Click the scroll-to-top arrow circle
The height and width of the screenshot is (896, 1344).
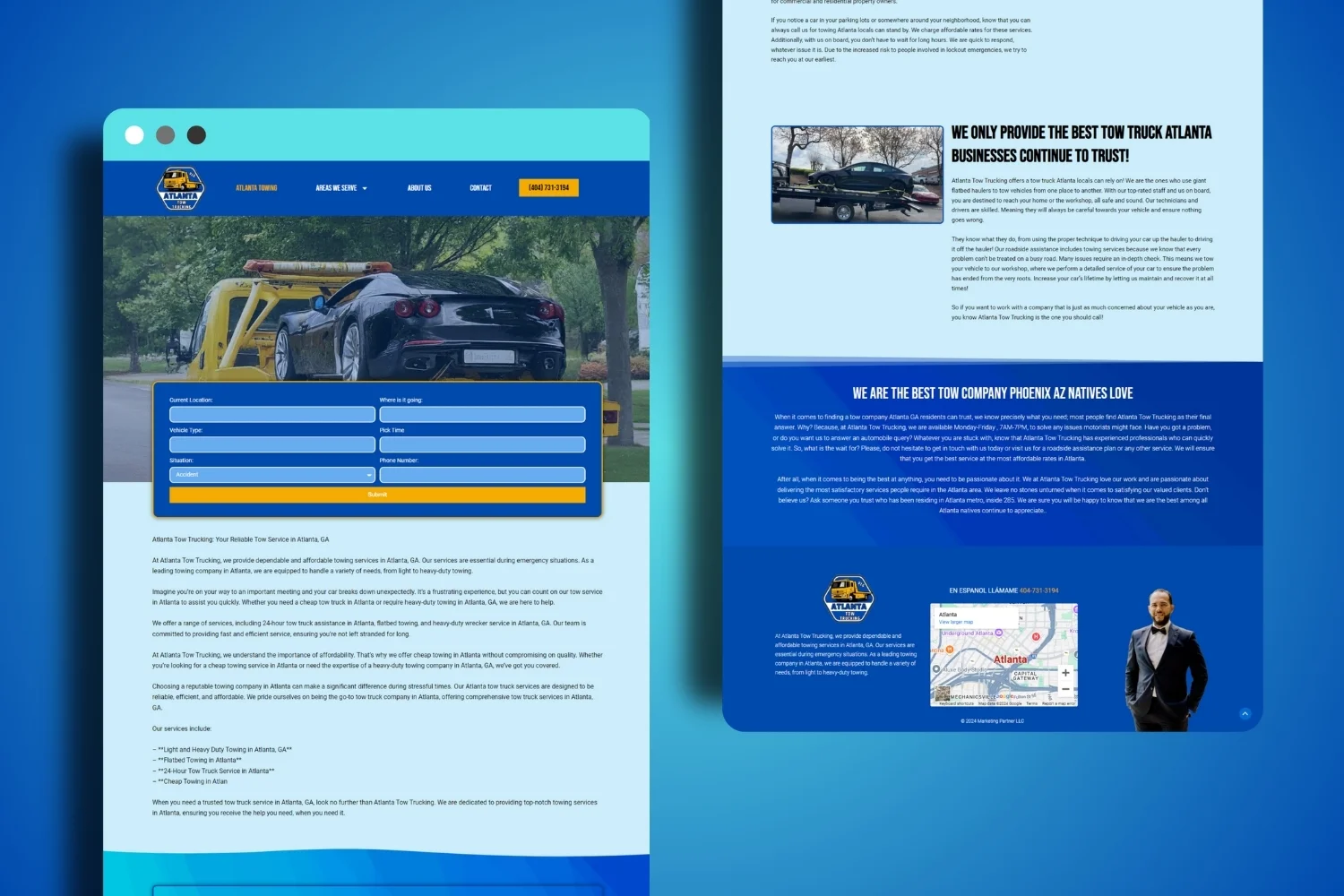click(1245, 714)
